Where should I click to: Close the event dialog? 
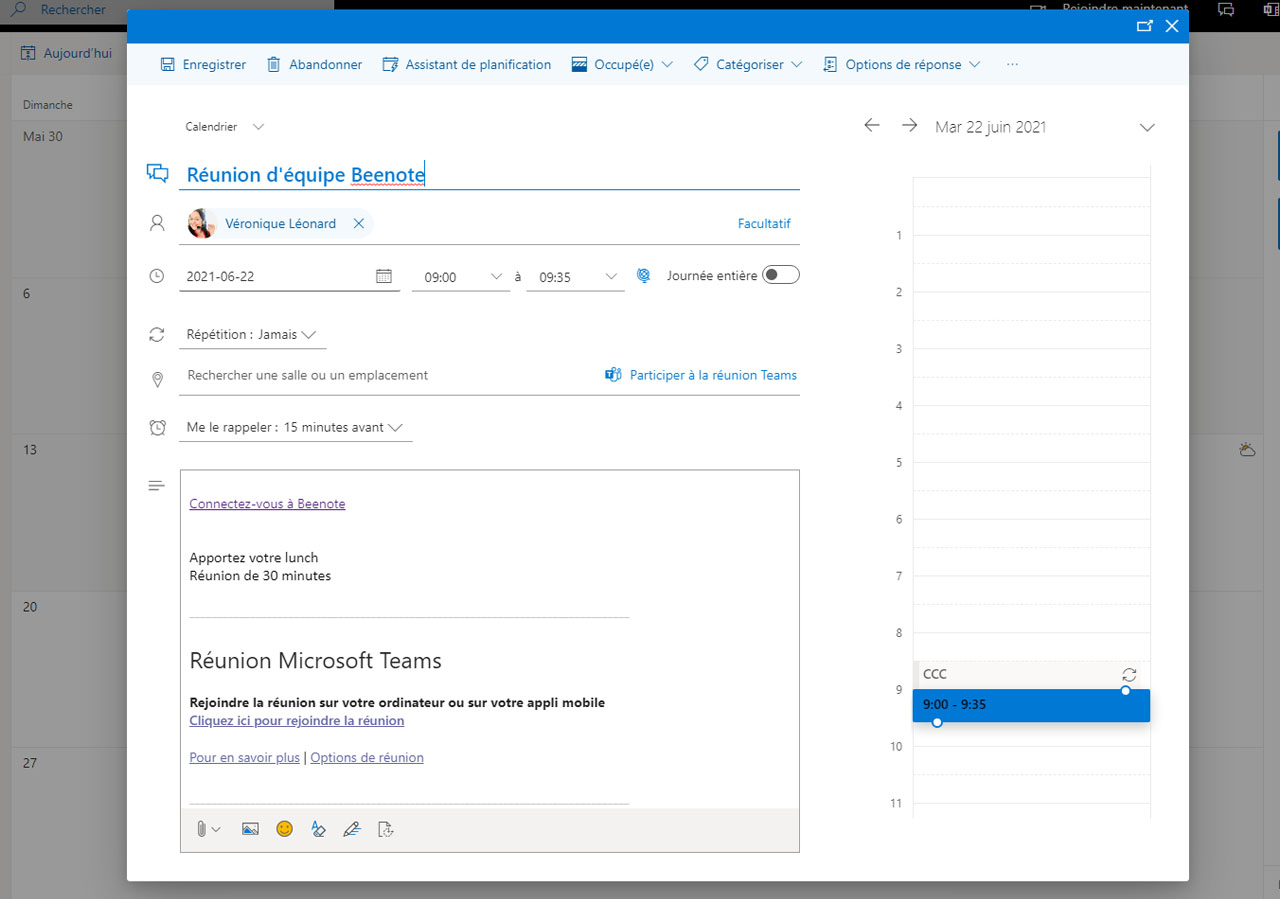pyautogui.click(x=1171, y=26)
